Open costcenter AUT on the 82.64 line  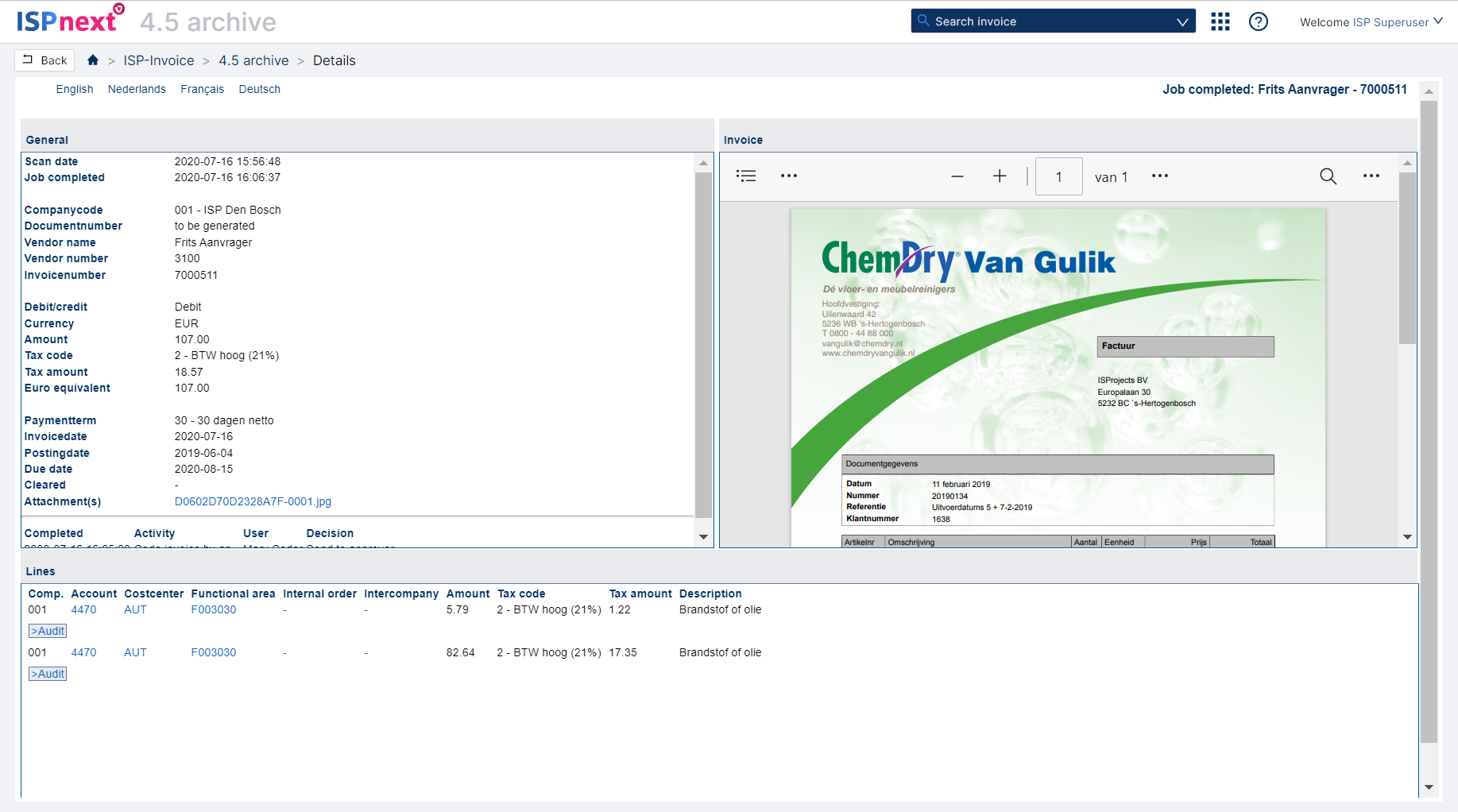[x=135, y=652]
